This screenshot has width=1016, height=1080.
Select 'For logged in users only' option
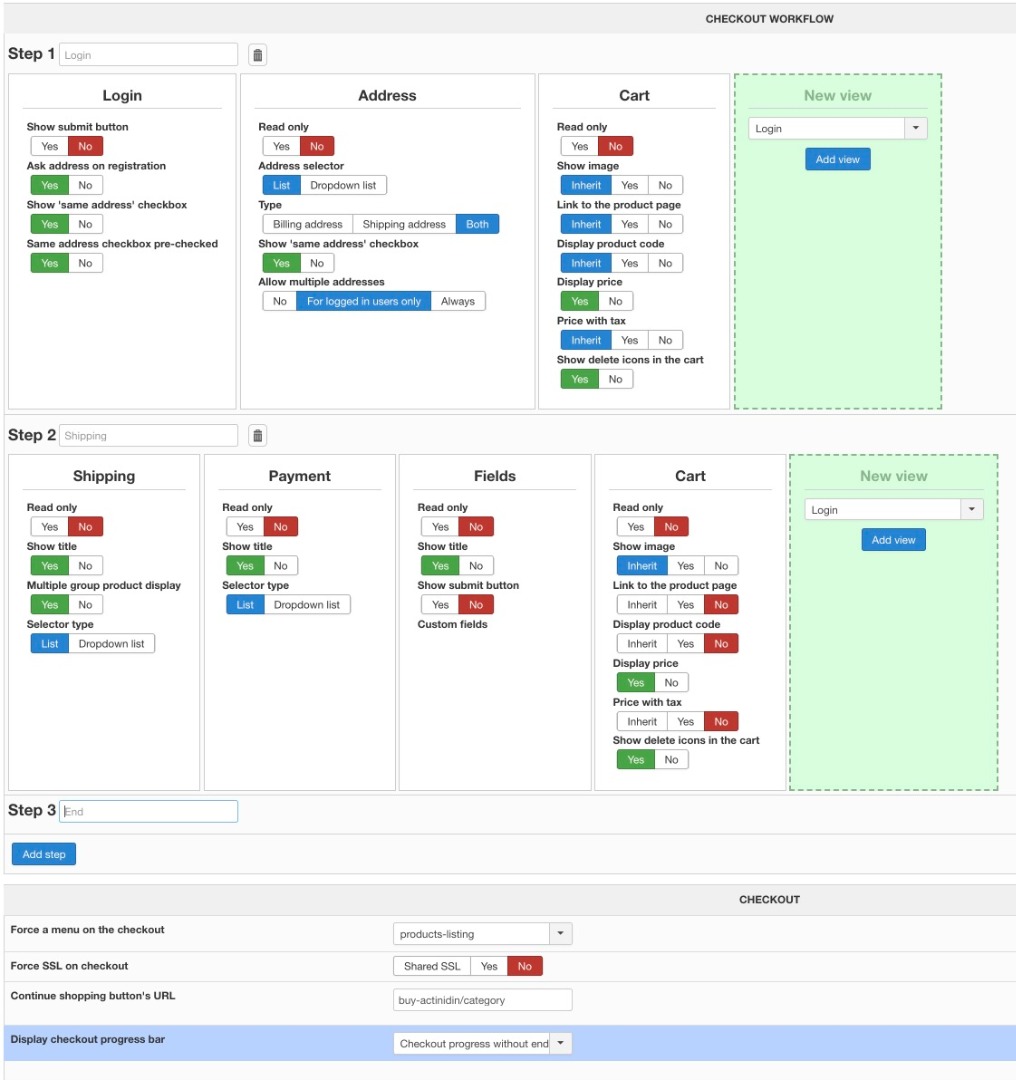364,301
